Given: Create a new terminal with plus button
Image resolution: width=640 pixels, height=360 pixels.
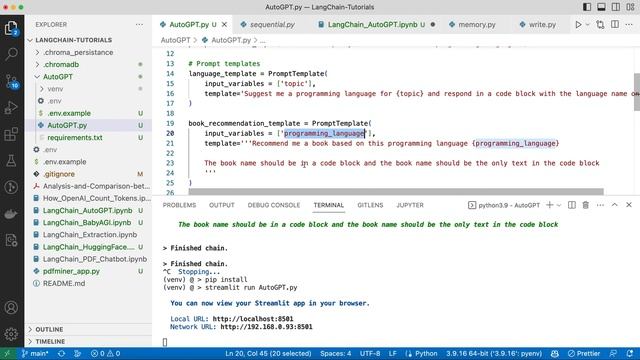Looking at the screenshot, I should (x=549, y=205).
